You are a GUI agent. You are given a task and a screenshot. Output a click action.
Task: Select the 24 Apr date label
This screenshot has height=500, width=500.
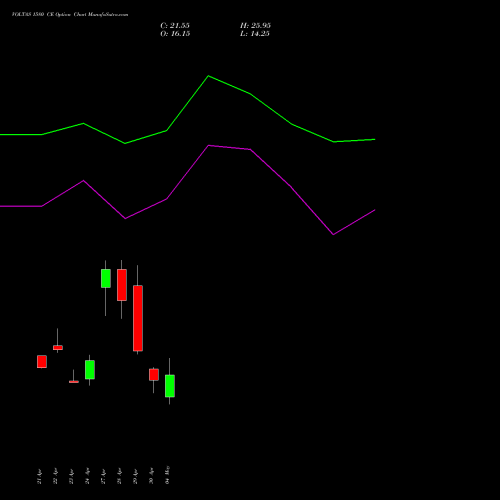[87, 476]
